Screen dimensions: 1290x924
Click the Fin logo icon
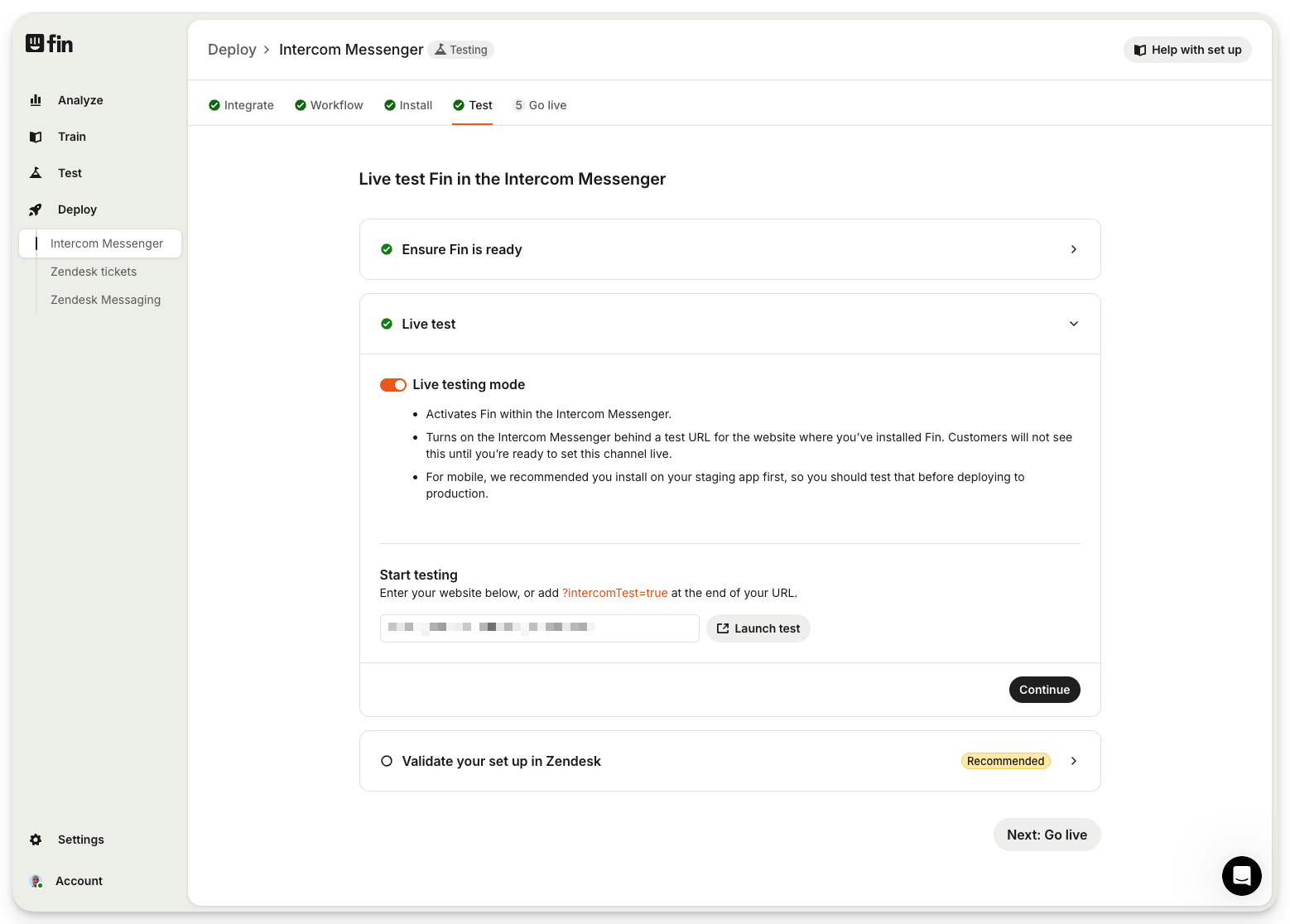[x=35, y=43]
